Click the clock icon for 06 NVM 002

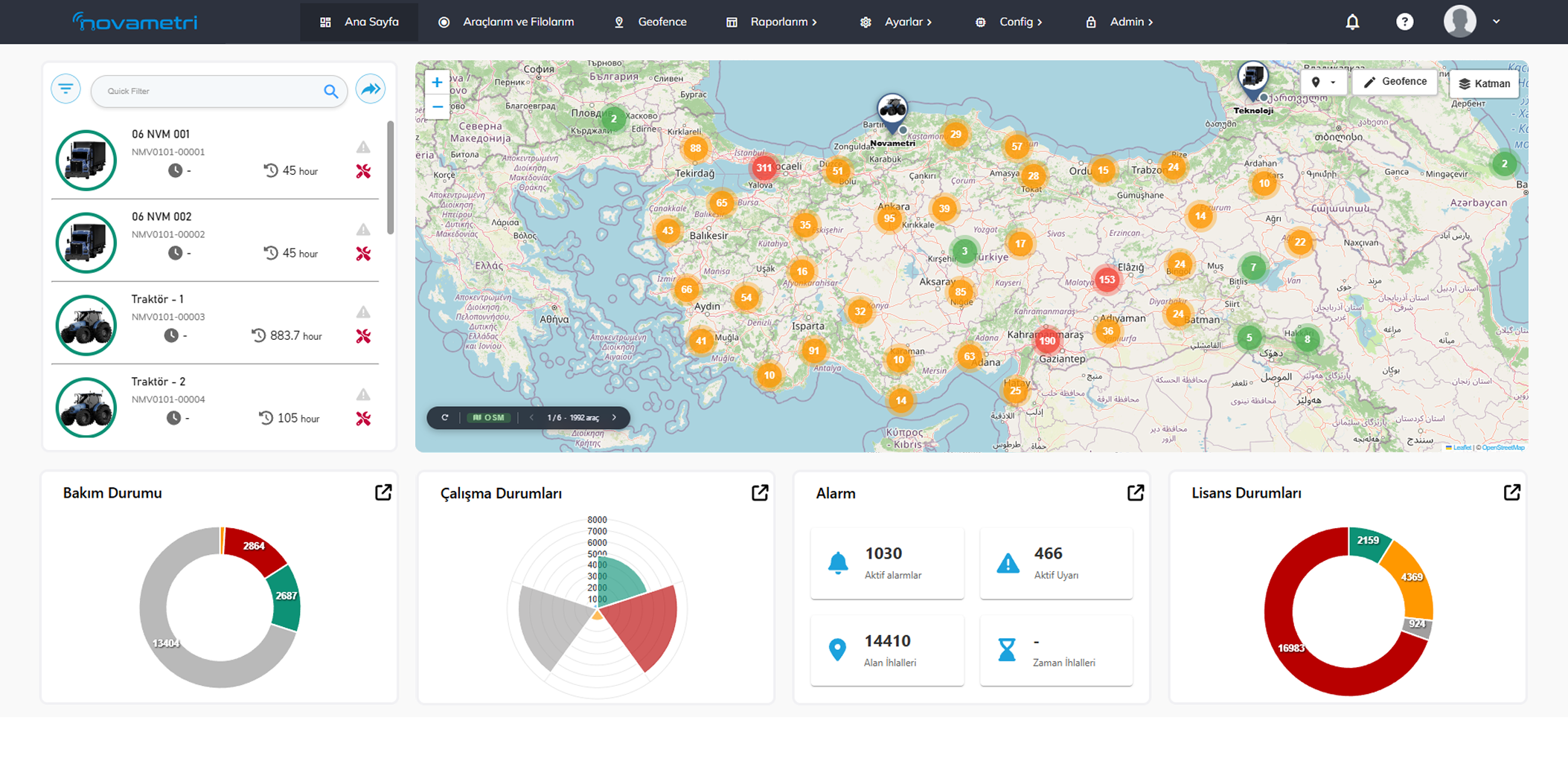tap(176, 253)
